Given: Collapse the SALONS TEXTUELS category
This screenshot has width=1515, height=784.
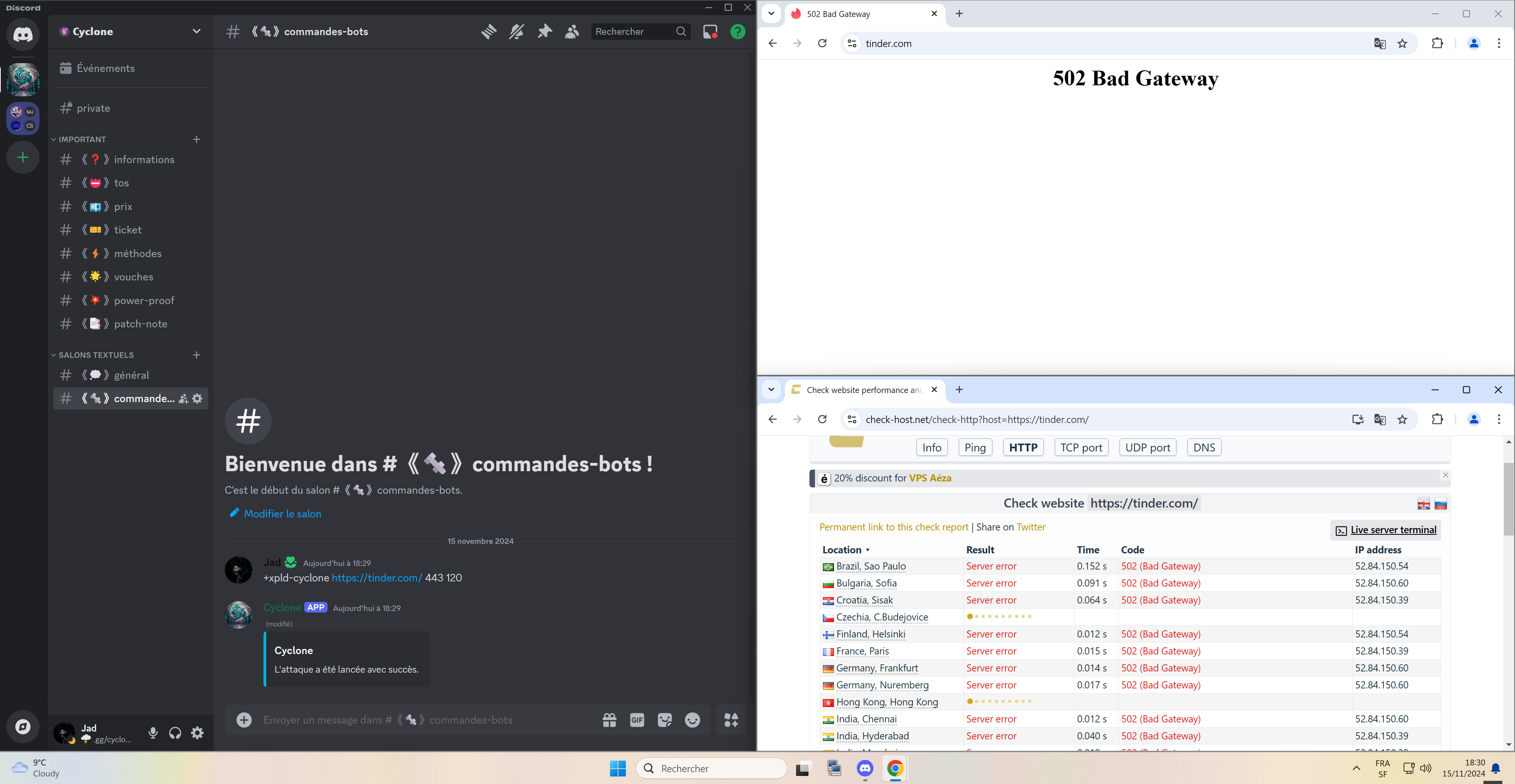Looking at the screenshot, I should pos(96,355).
